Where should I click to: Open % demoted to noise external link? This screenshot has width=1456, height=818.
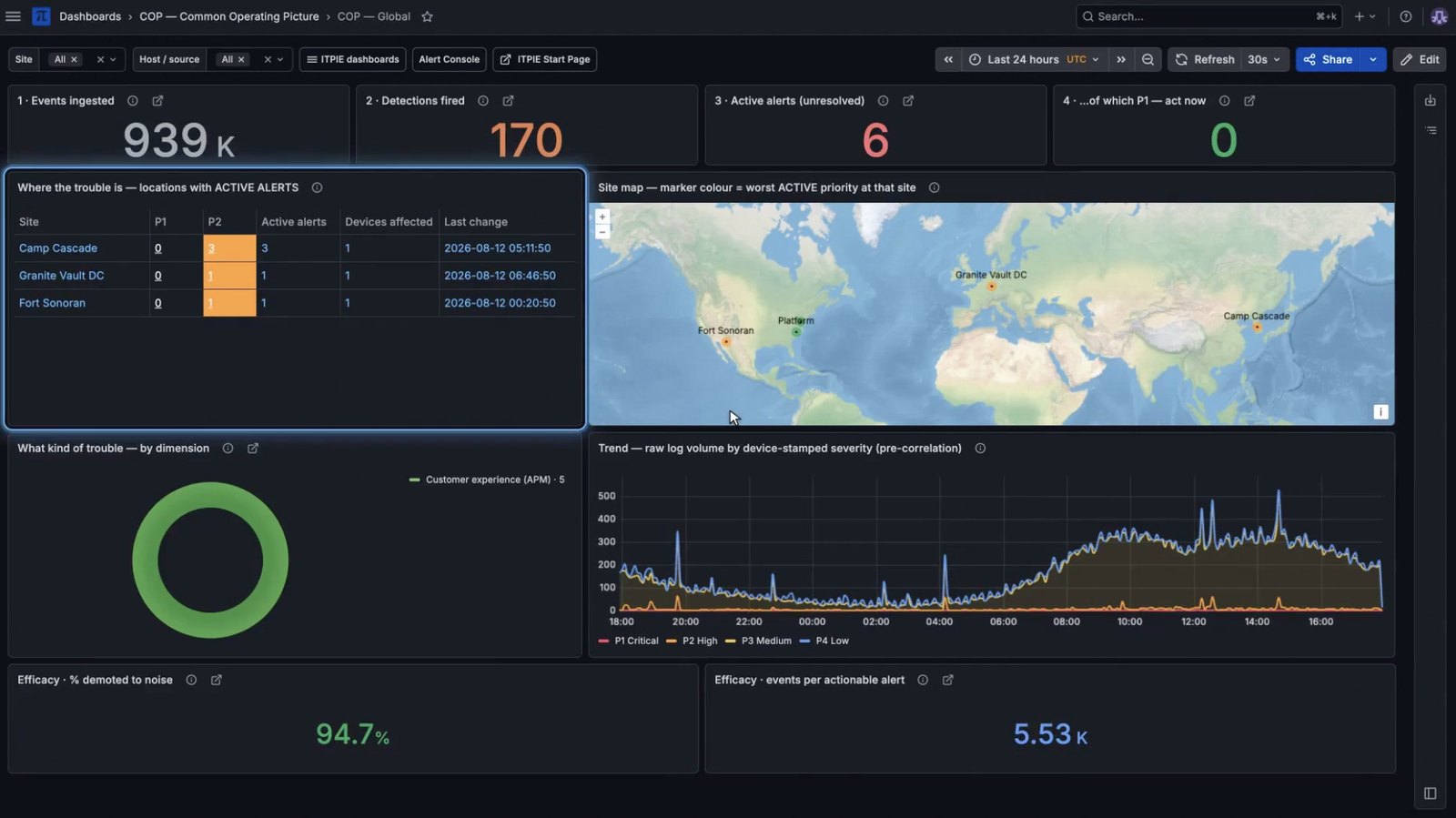coord(217,680)
